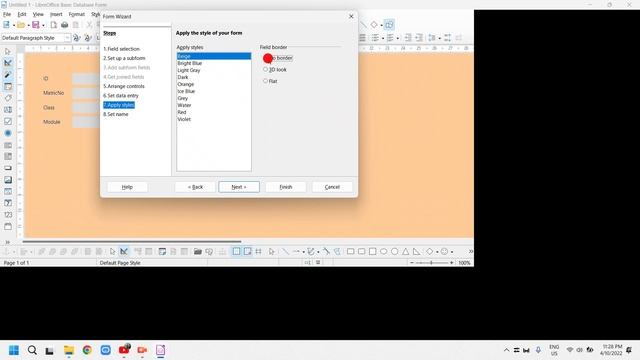This screenshot has height=360, width=640.
Task: Click the Print icon in toolbar
Action: coord(64,25)
